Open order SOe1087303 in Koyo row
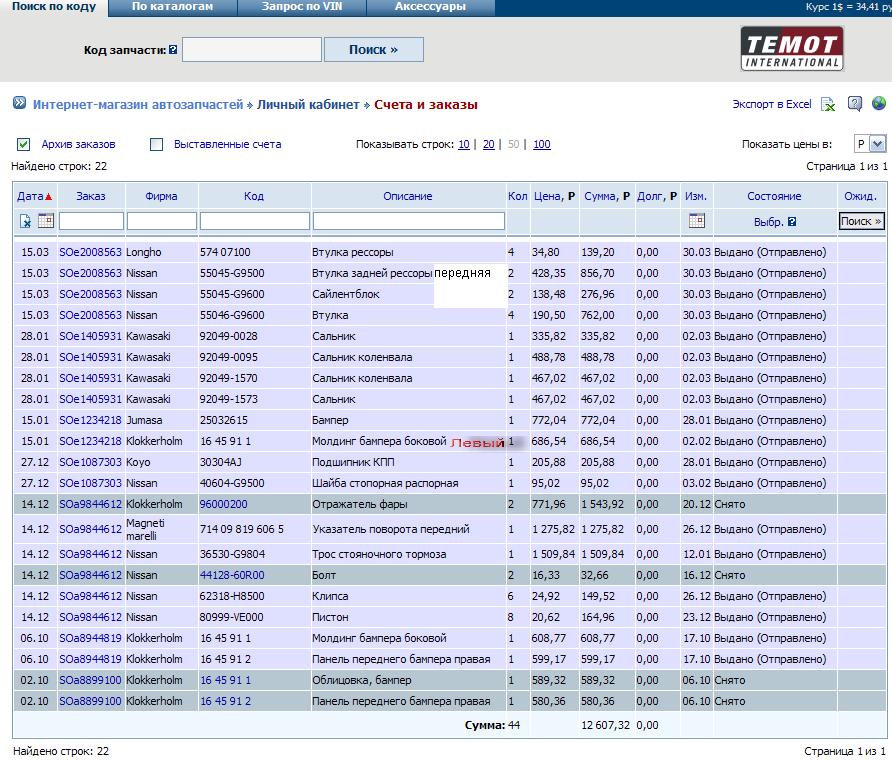The width and height of the screenshot is (892, 762). (x=90, y=462)
